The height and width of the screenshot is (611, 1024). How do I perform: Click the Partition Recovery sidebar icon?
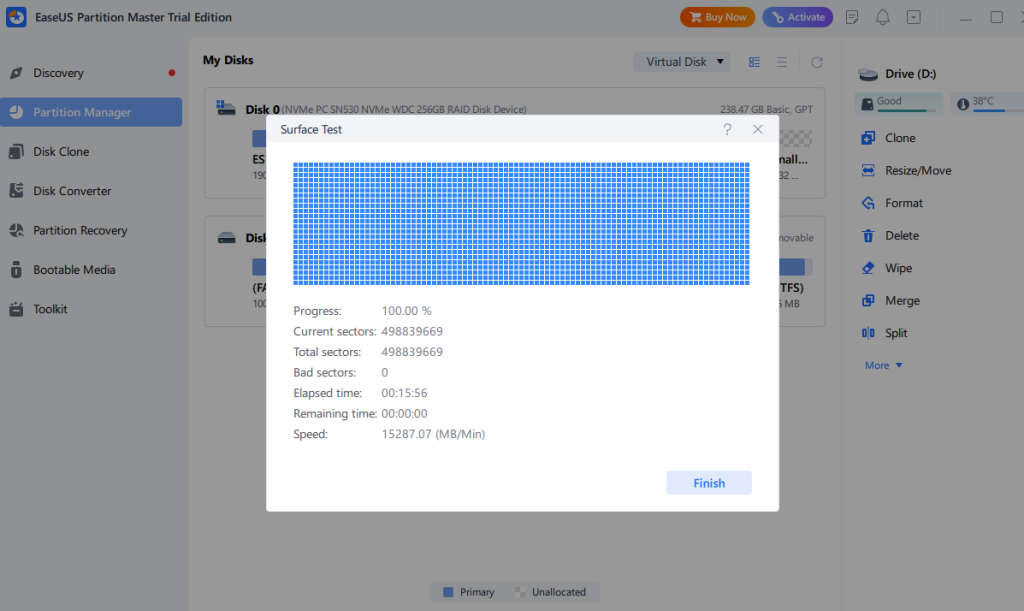coord(16,231)
